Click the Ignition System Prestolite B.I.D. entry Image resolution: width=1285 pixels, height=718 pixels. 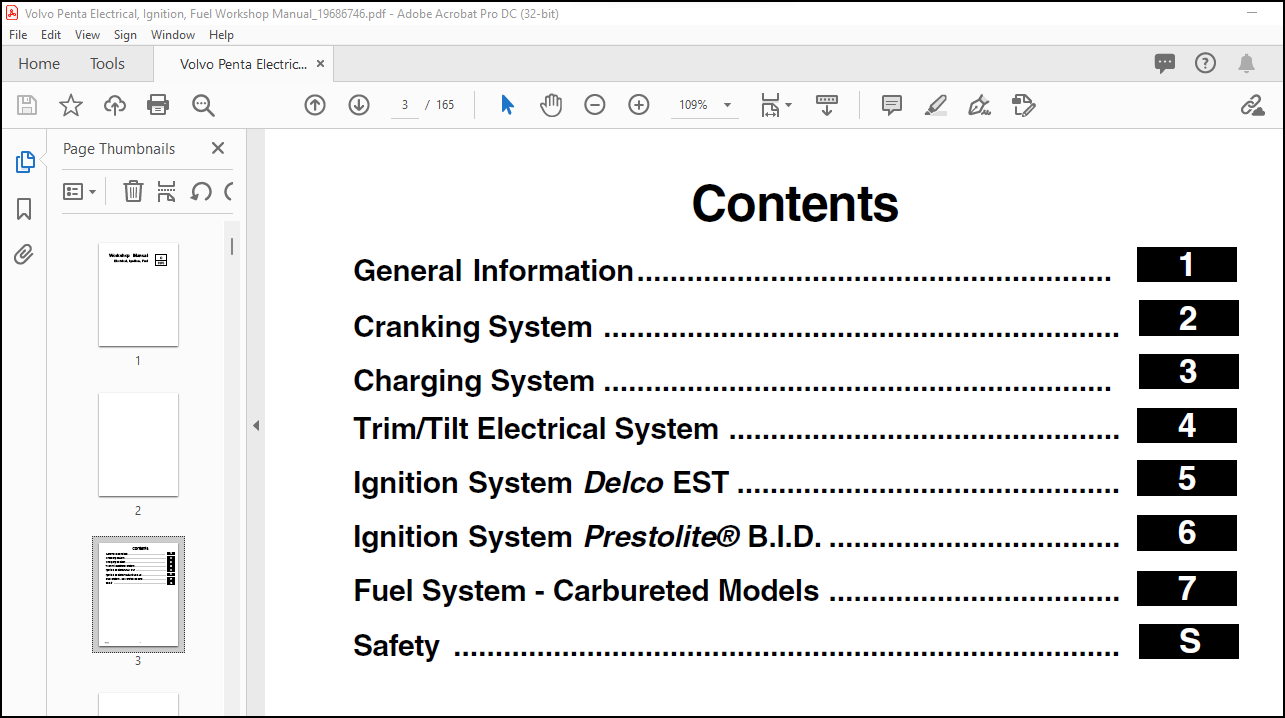pyautogui.click(x=736, y=537)
